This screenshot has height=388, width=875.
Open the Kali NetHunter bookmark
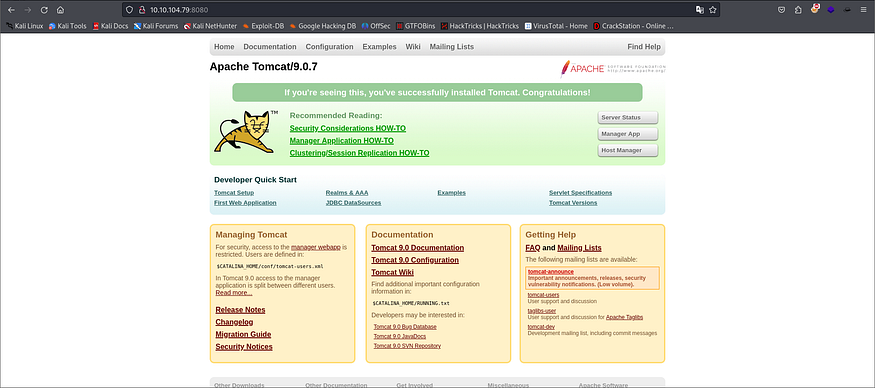[x=210, y=26]
